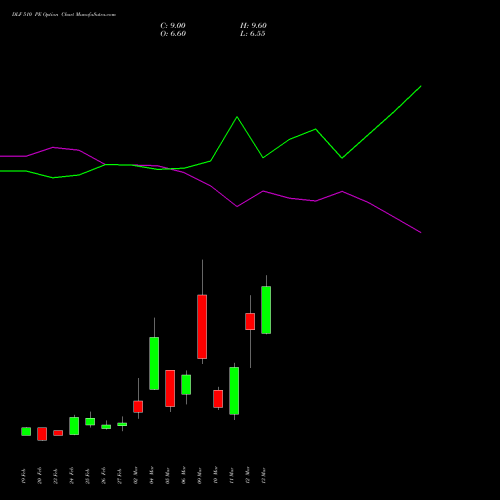This screenshot has height=500, width=500.
Task: Click the '20 Feb' date label
Action: pos(40,476)
